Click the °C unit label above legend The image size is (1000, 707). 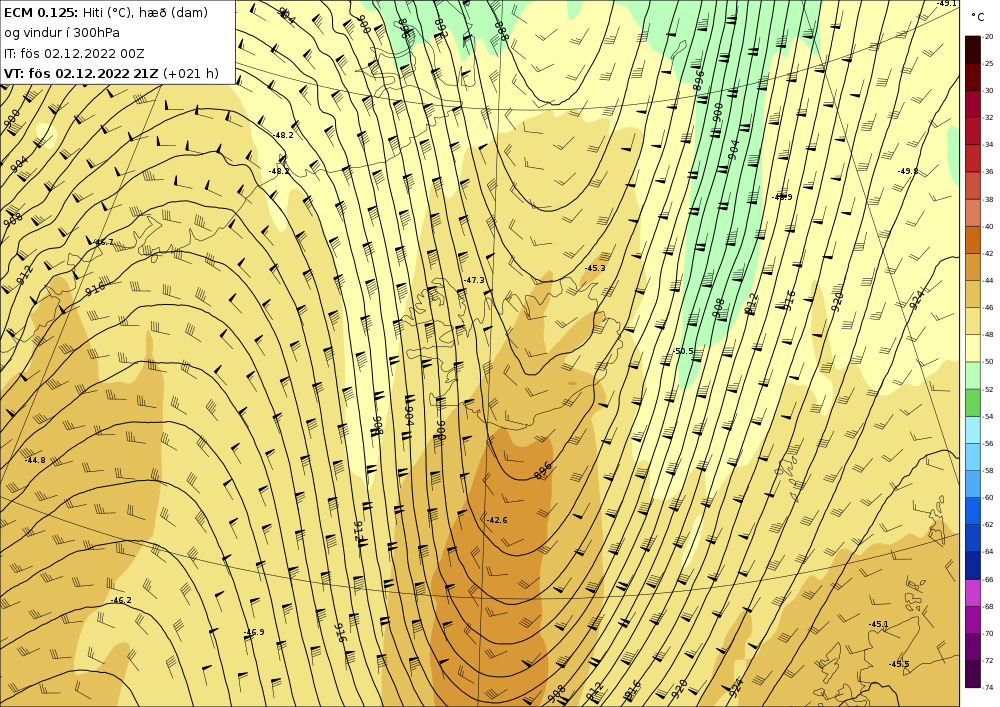coord(977,17)
